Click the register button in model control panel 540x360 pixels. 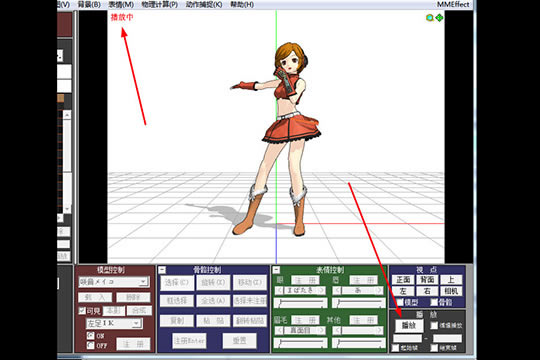[x=133, y=344]
